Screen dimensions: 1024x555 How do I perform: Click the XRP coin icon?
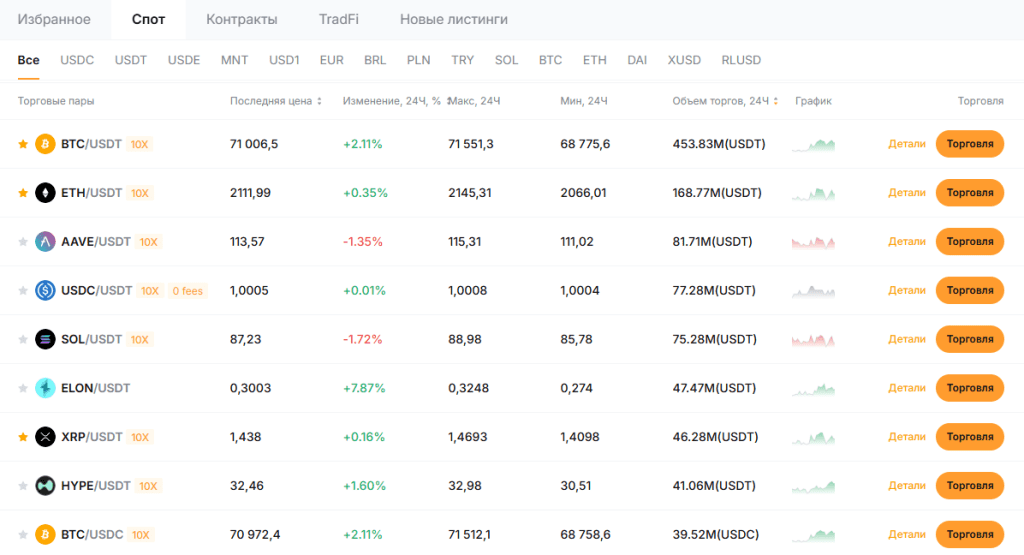pyautogui.click(x=45, y=437)
